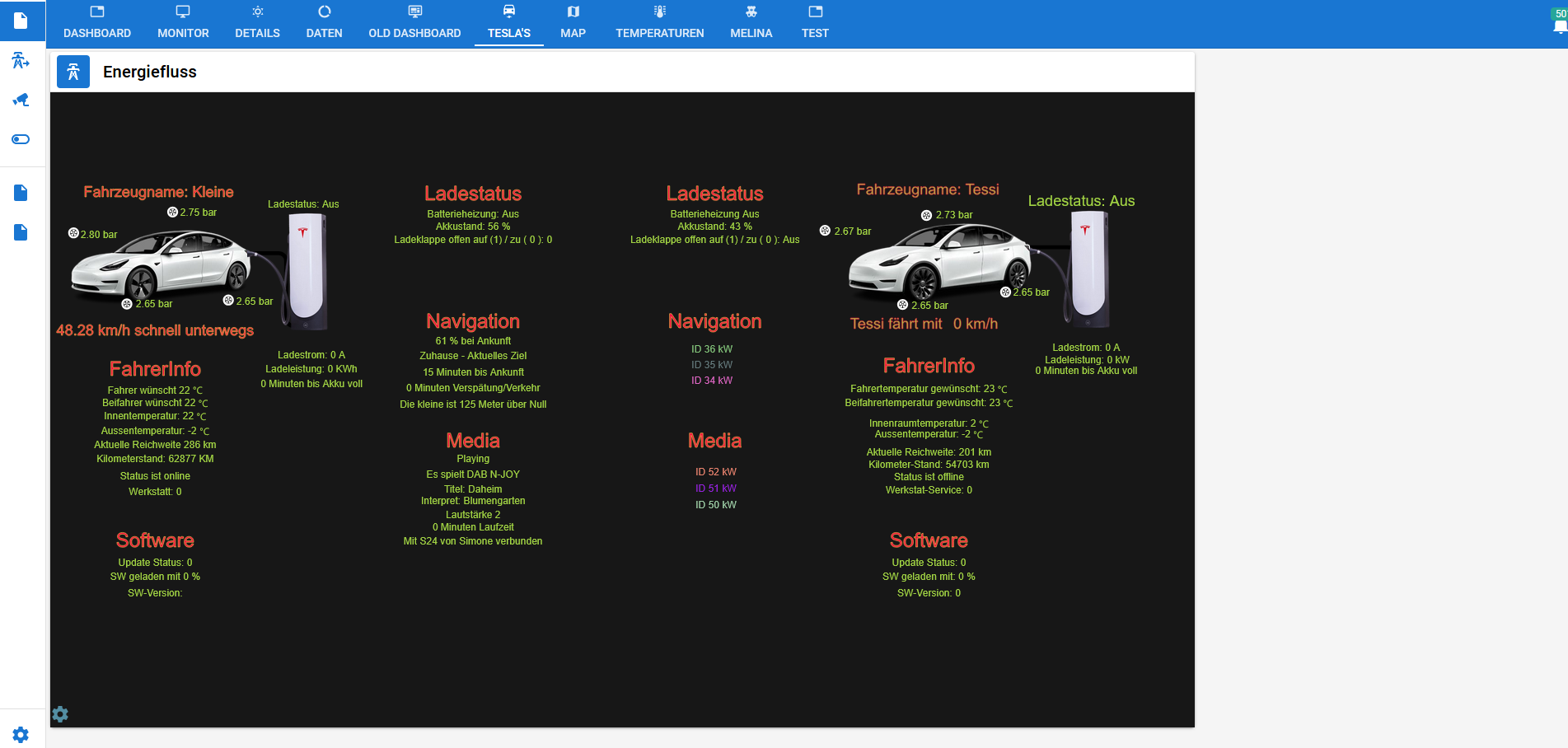1568x748 pixels.
Task: Open the MELINA tab
Action: coord(751,23)
